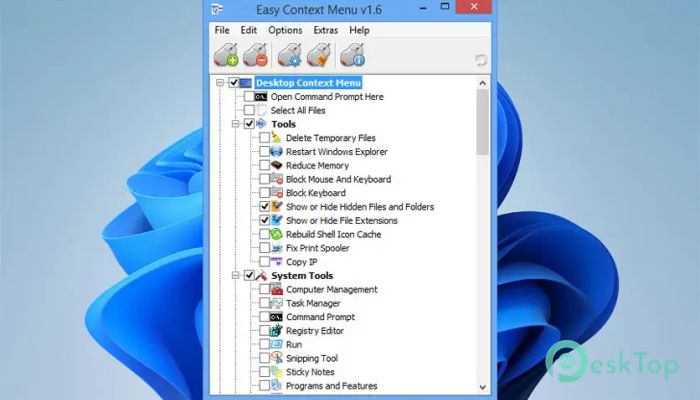Click the globe icon next to Restart Windows Explorer
The width and height of the screenshot is (700, 400).
tap(276, 151)
